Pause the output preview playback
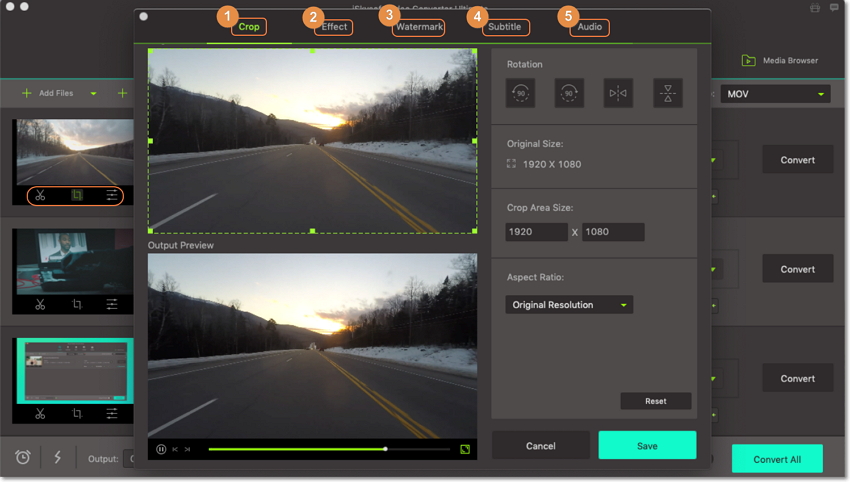 click(160, 450)
